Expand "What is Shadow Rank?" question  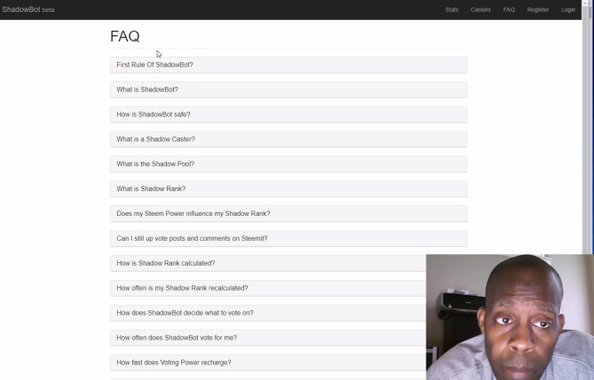coord(288,189)
